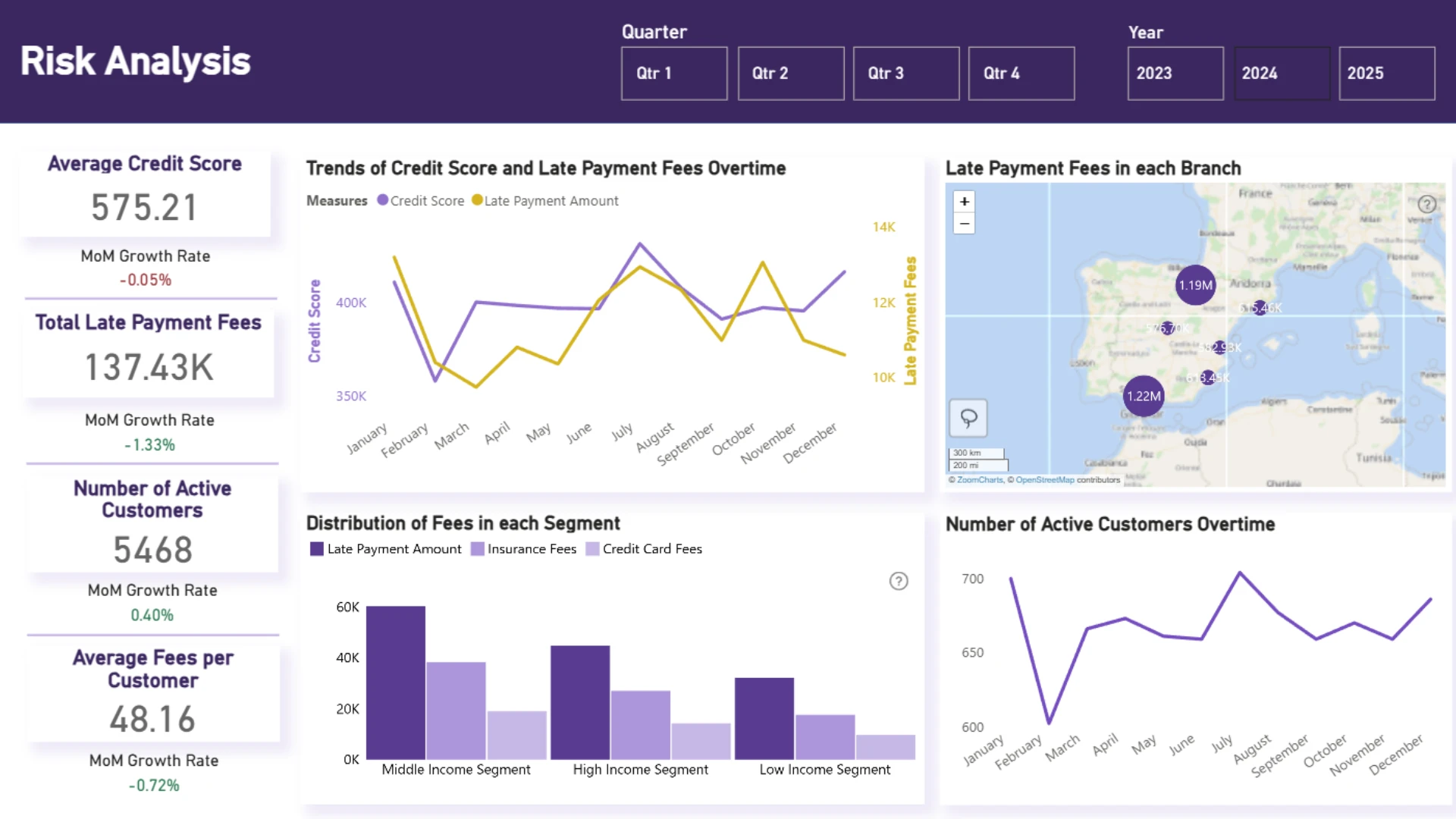Click the active customers value 5468
Viewport: 1456px width, 819px height.
click(x=152, y=550)
